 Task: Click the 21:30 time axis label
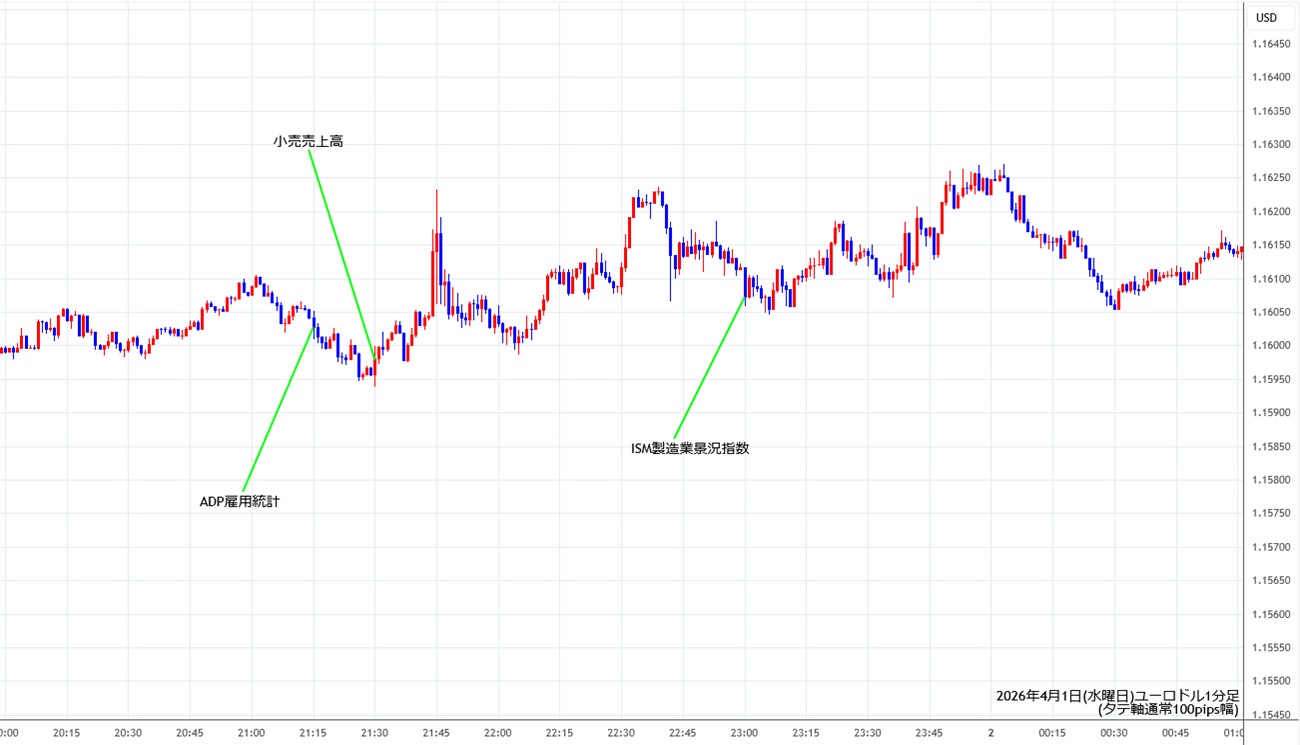pos(374,733)
